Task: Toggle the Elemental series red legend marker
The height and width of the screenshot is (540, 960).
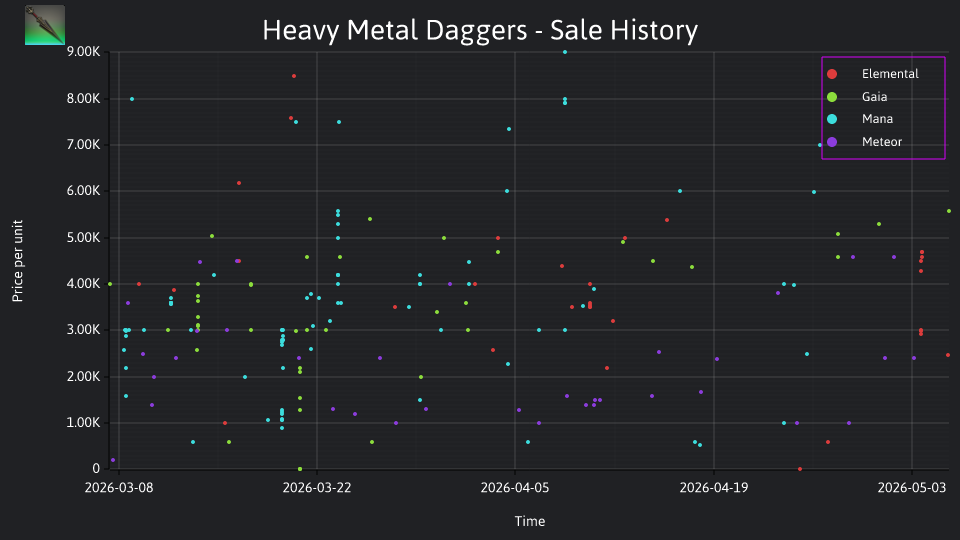Action: [x=832, y=74]
